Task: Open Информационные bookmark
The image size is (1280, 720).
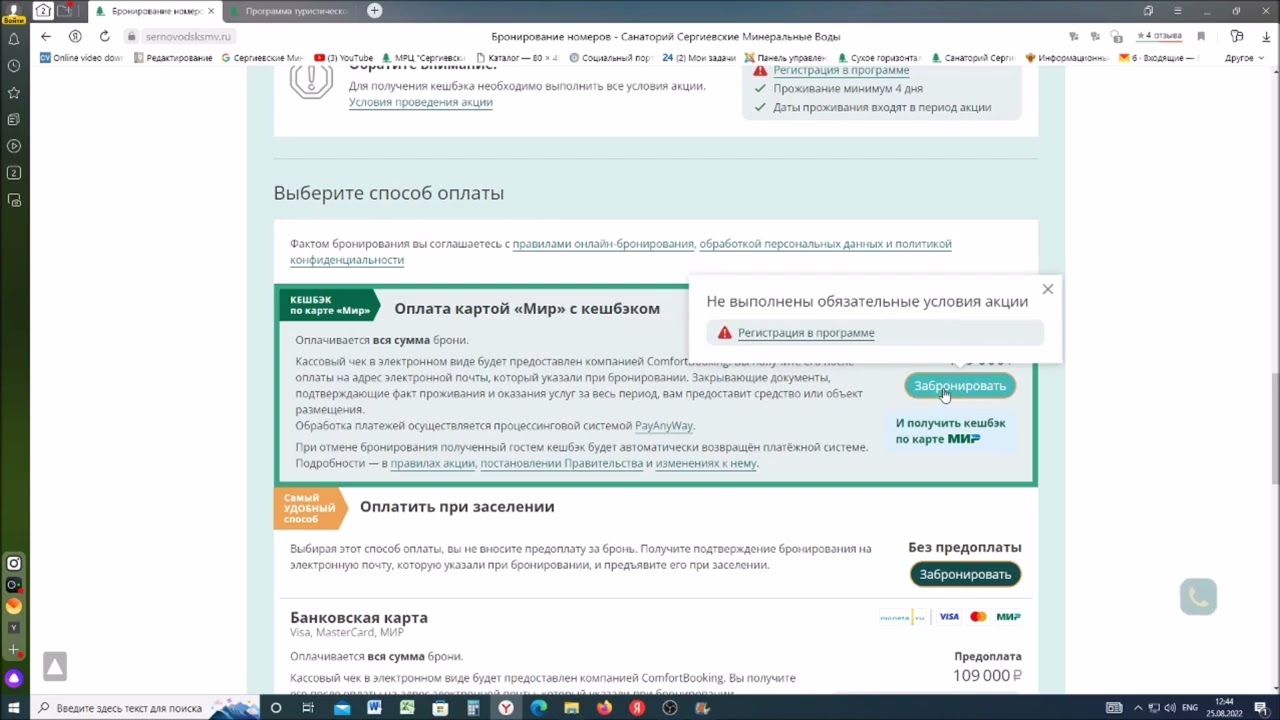Action: click(1066, 58)
